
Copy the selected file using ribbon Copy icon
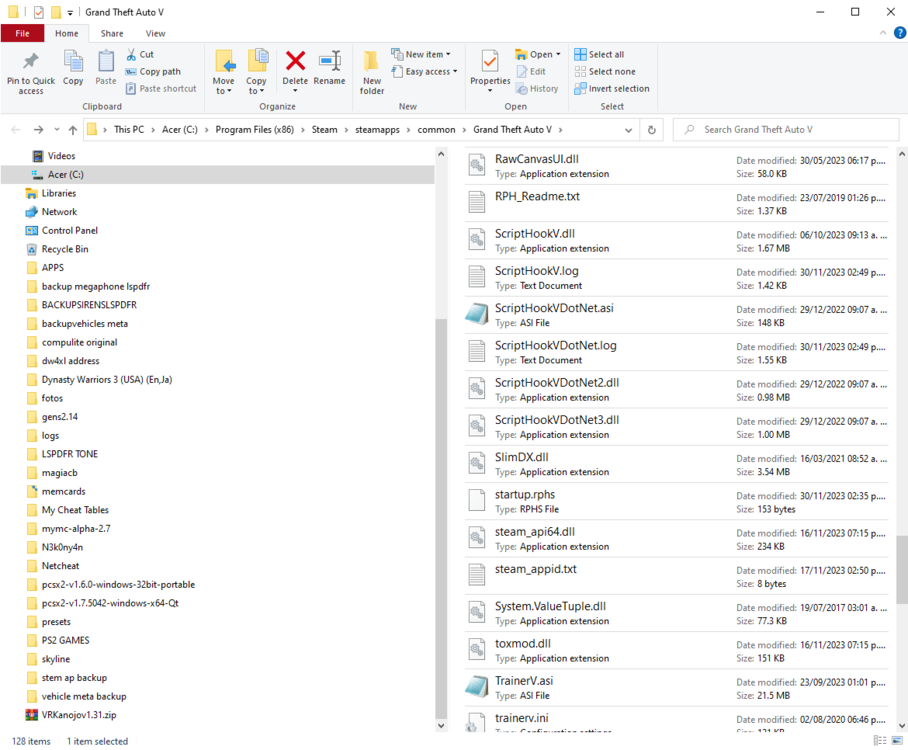(x=72, y=70)
